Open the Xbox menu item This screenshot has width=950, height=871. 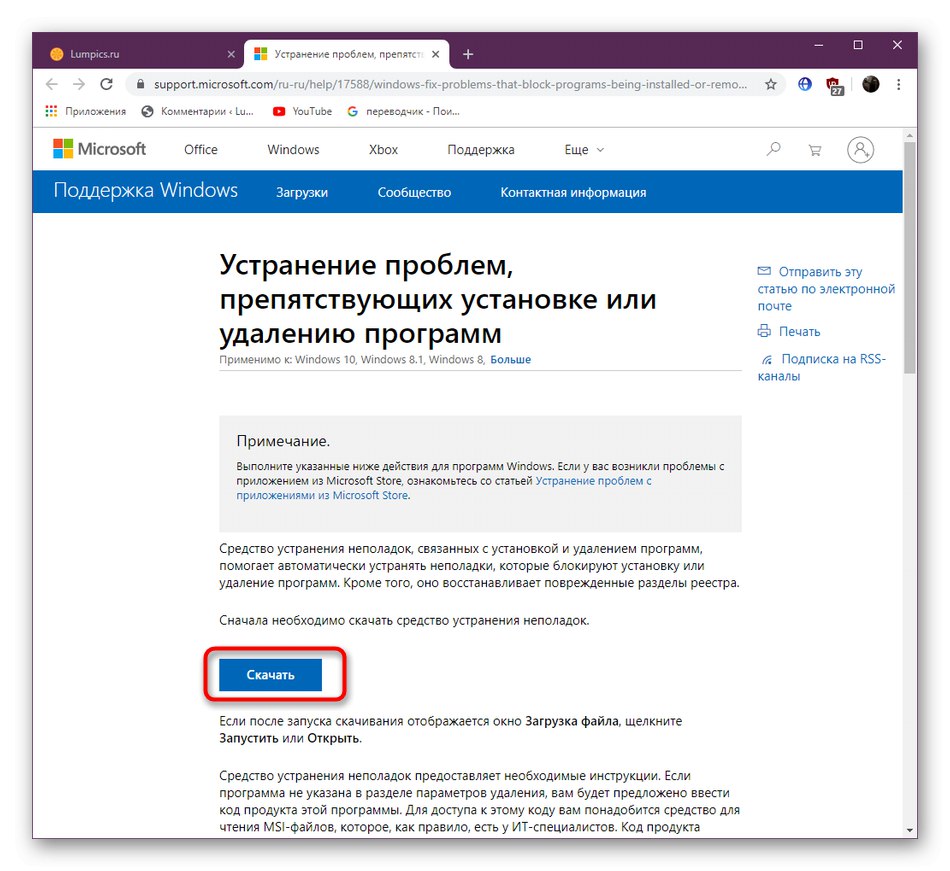coord(384,150)
